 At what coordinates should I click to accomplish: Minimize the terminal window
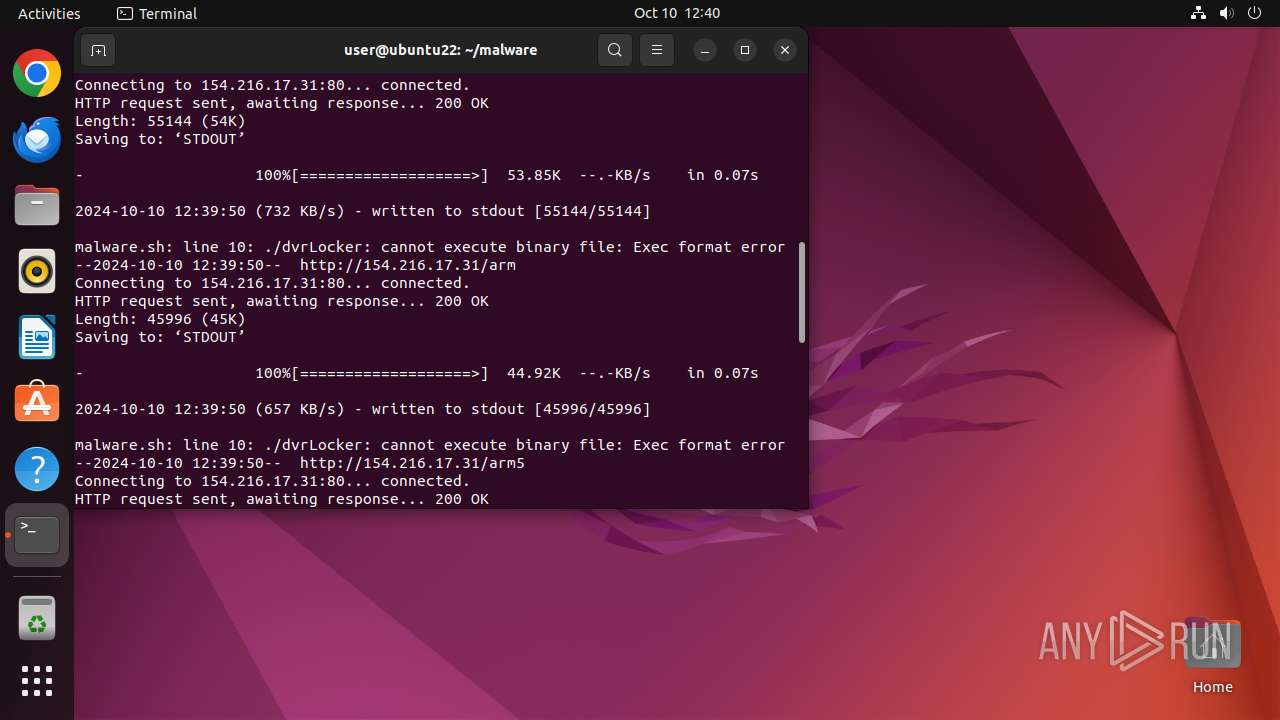point(705,50)
